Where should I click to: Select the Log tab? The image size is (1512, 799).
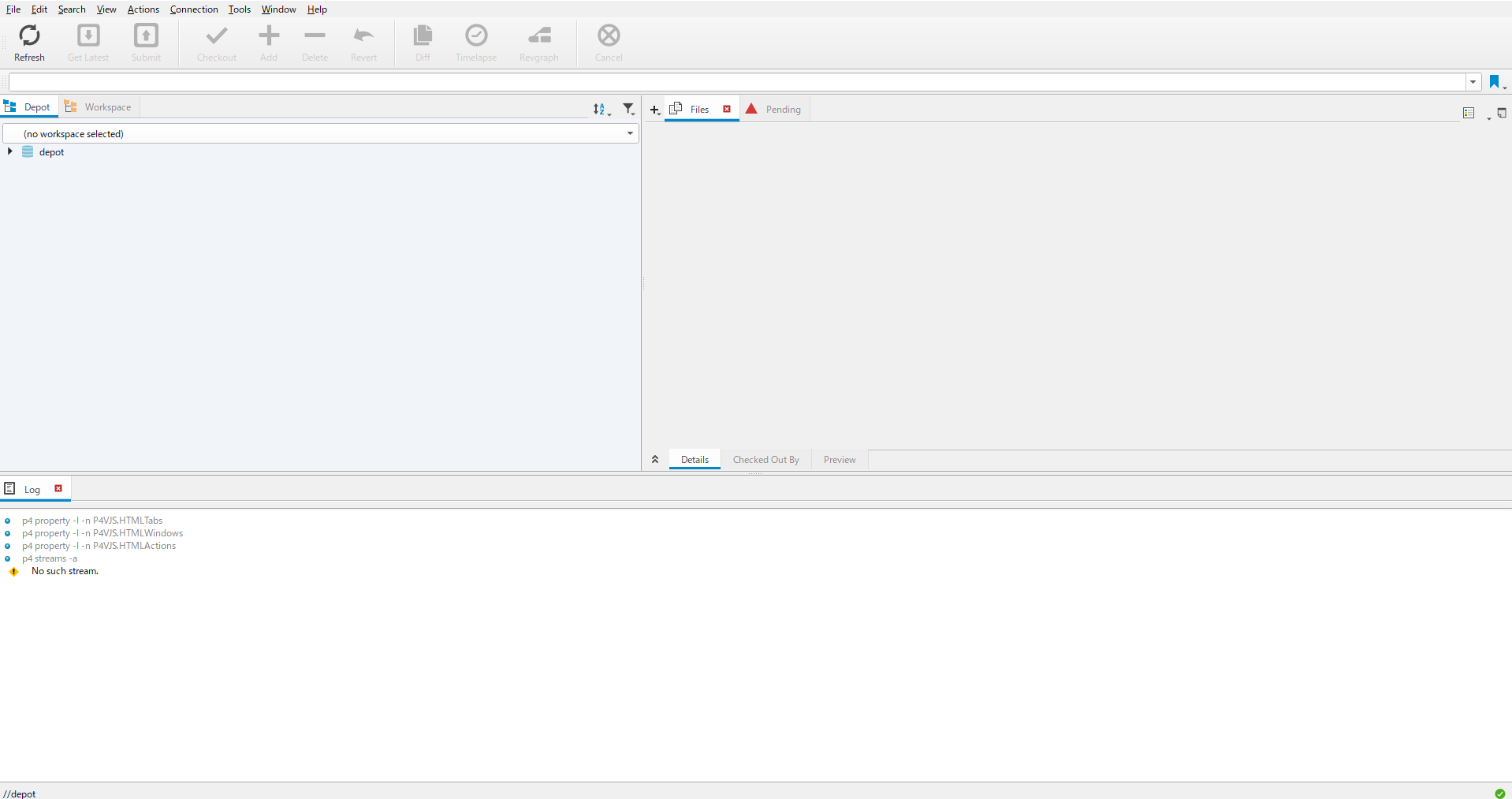coord(32,490)
